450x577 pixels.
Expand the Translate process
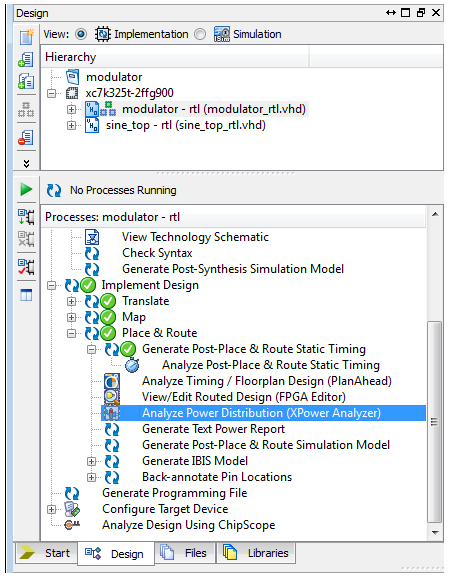pyautogui.click(x=71, y=301)
